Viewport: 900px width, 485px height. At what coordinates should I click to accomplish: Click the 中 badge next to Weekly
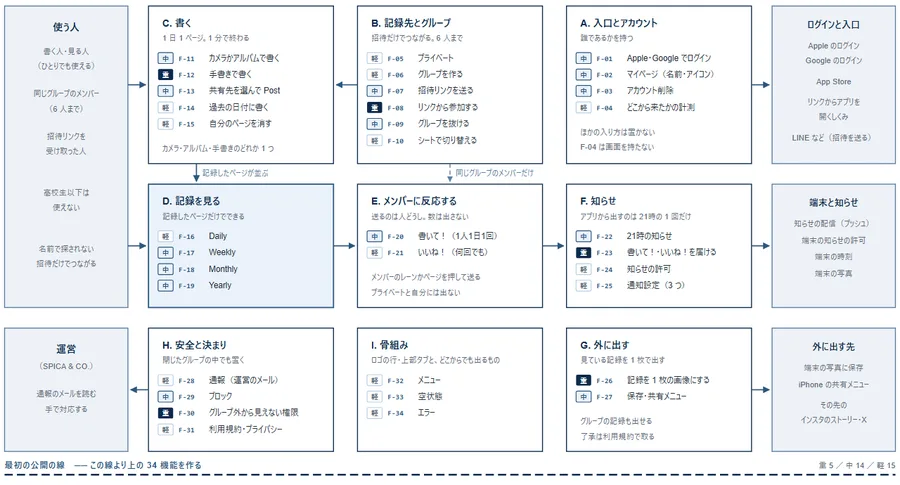165,253
